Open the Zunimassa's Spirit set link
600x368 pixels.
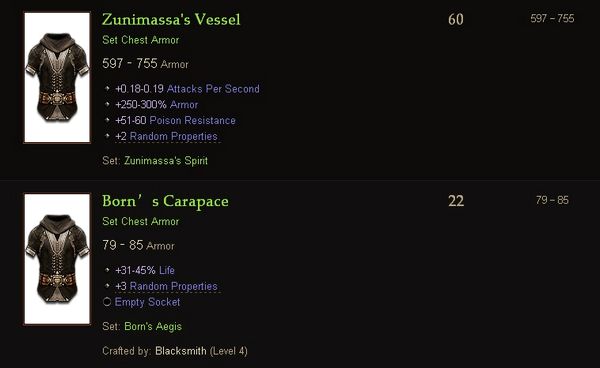166,161
